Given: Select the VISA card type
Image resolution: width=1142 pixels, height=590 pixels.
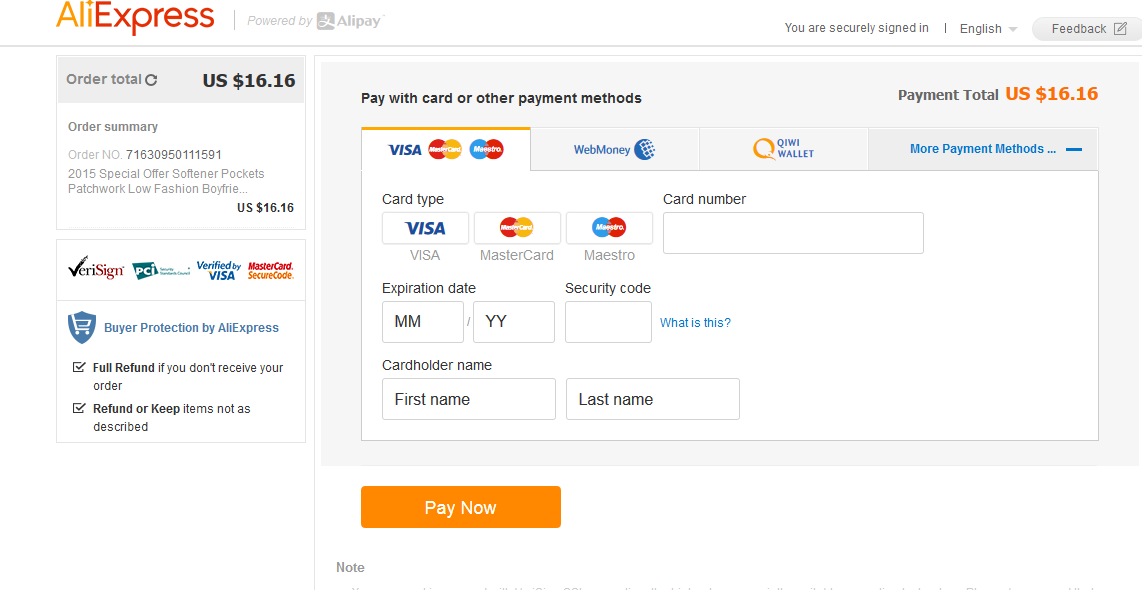Looking at the screenshot, I should click(x=425, y=229).
